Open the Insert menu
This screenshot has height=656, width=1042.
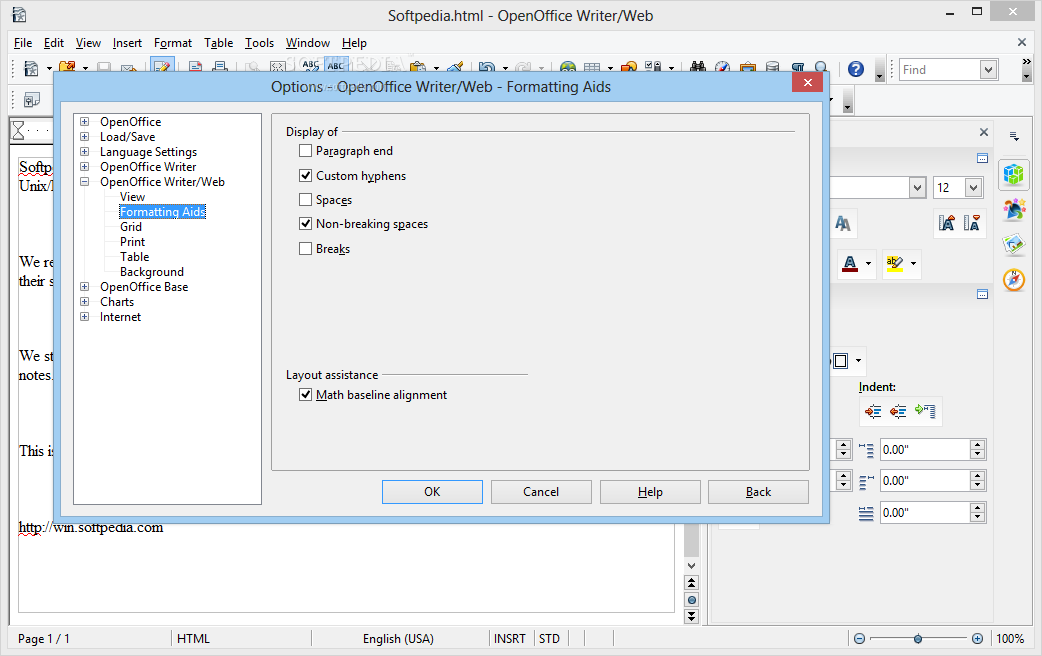(127, 43)
